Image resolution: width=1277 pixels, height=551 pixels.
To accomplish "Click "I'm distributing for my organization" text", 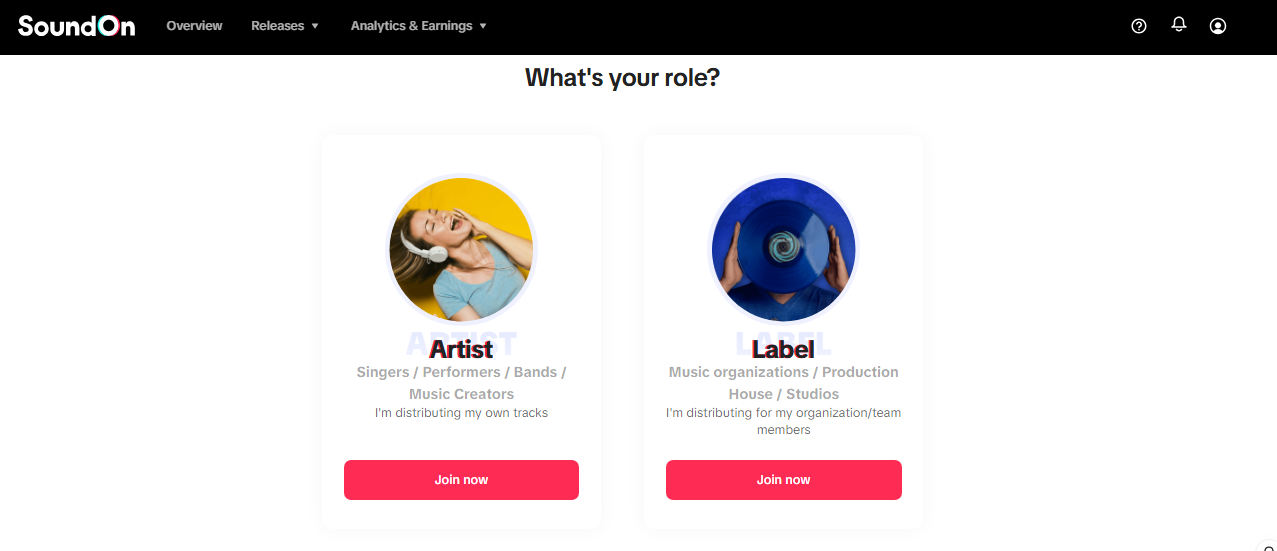I will [784, 421].
